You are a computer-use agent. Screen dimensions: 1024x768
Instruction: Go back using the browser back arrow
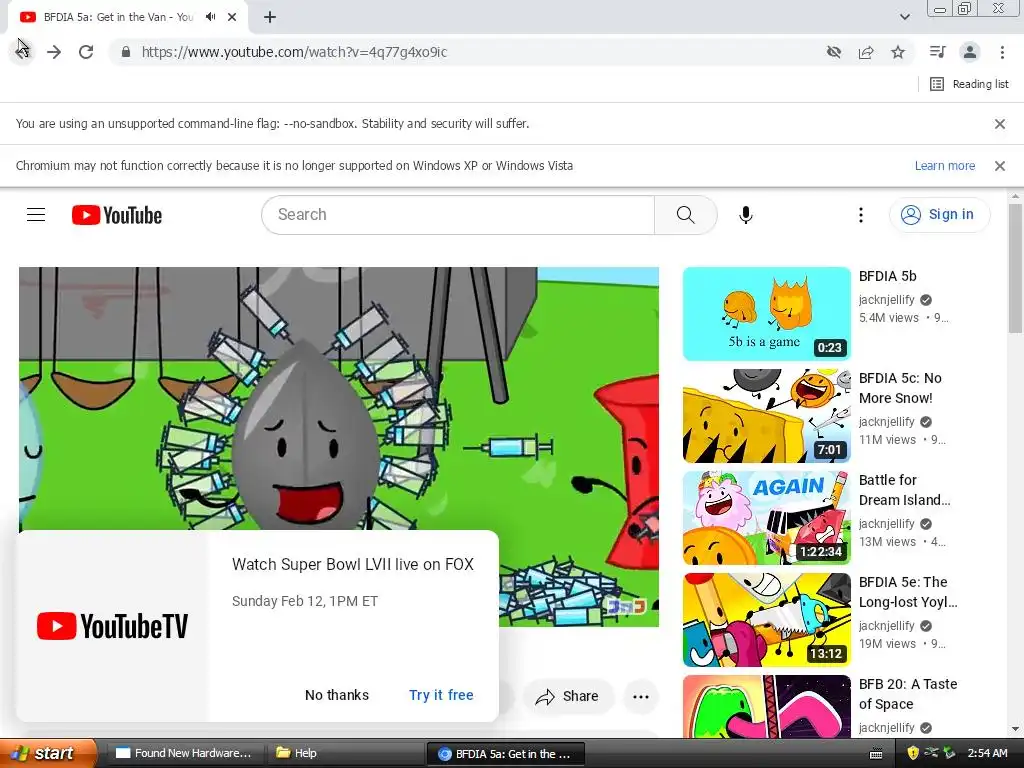coord(22,52)
